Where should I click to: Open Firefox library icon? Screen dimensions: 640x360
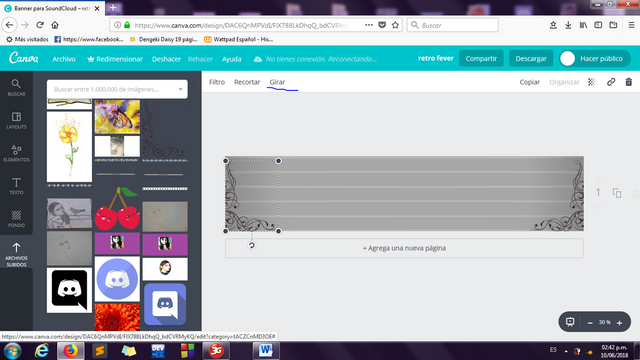(583, 25)
